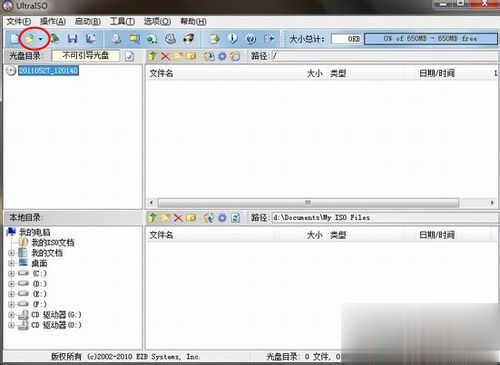Screen dimensions: 500x365
Task: Open the 启动(B) menu
Action: [x=88, y=22]
